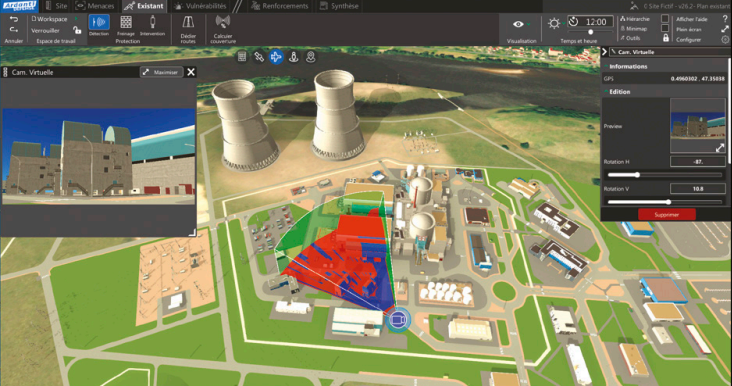Toggle the Verrouiller padlock icon

[x=77, y=30]
